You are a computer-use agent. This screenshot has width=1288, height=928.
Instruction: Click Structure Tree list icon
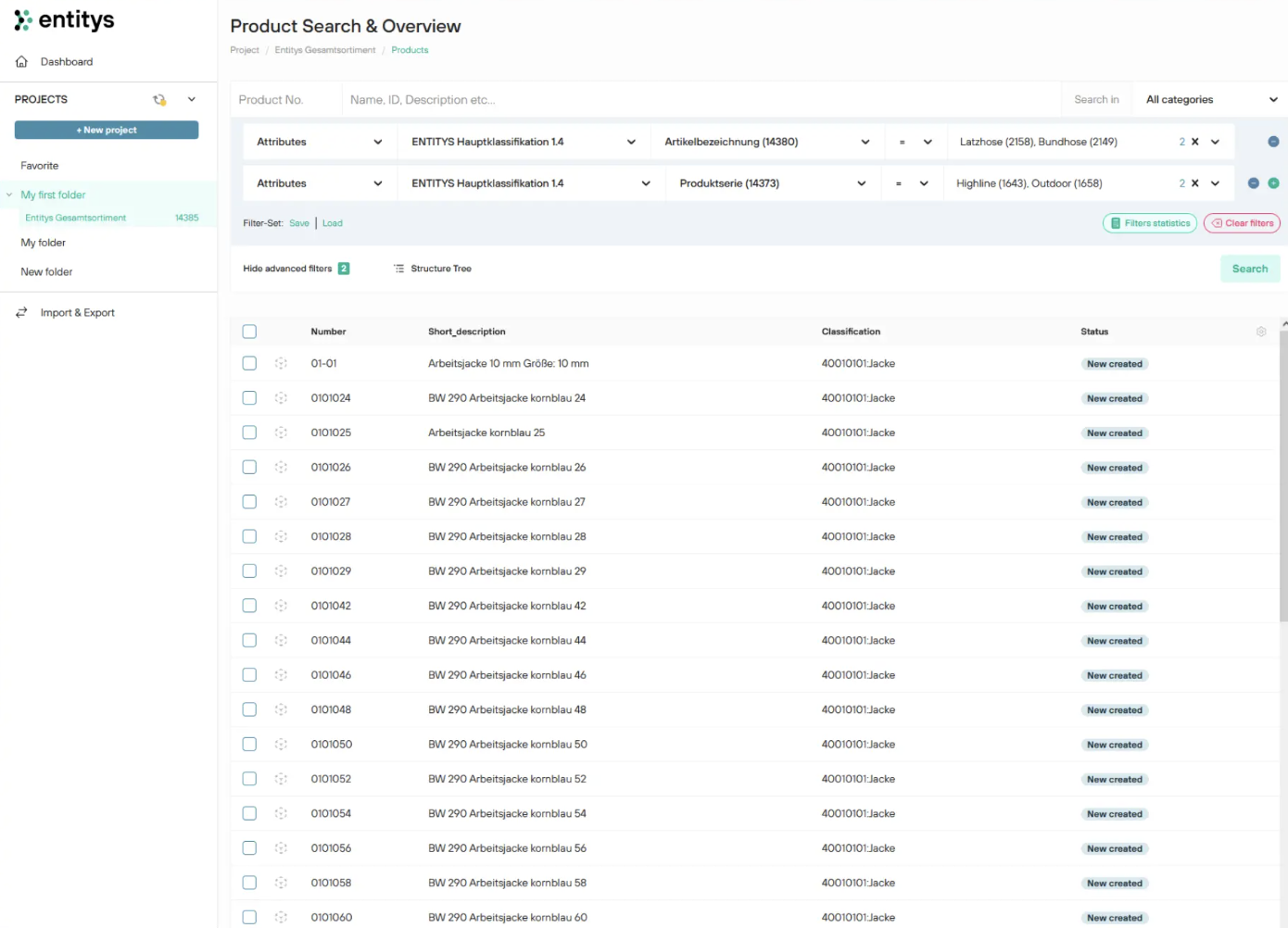(x=398, y=269)
